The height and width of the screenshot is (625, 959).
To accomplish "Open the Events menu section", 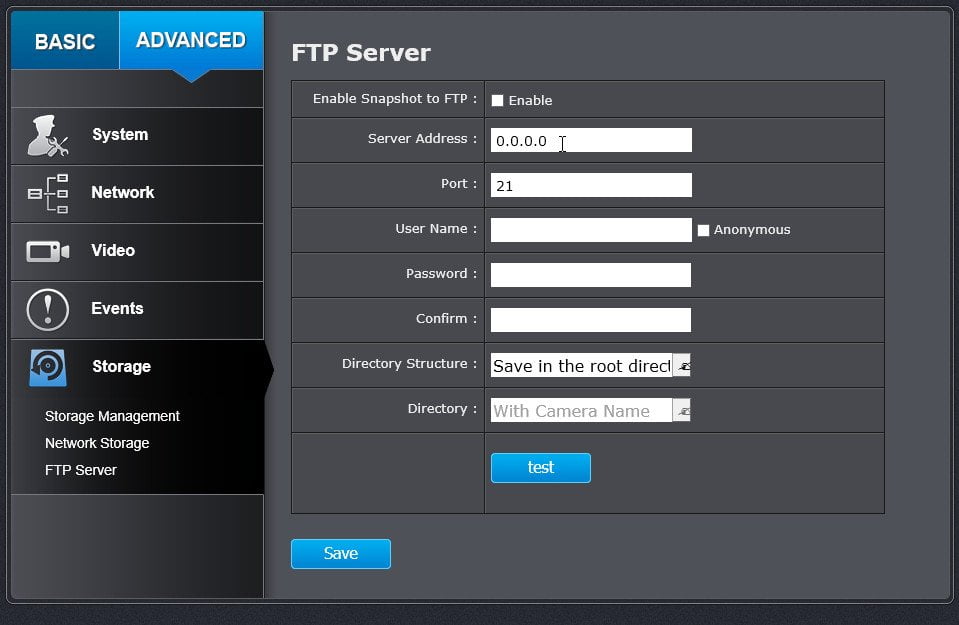I will [137, 309].
